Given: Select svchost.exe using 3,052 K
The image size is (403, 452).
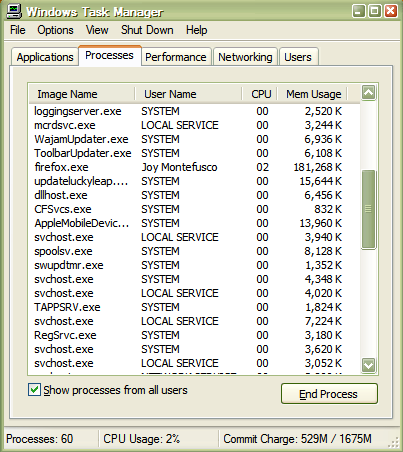Looking at the screenshot, I should (194, 363).
